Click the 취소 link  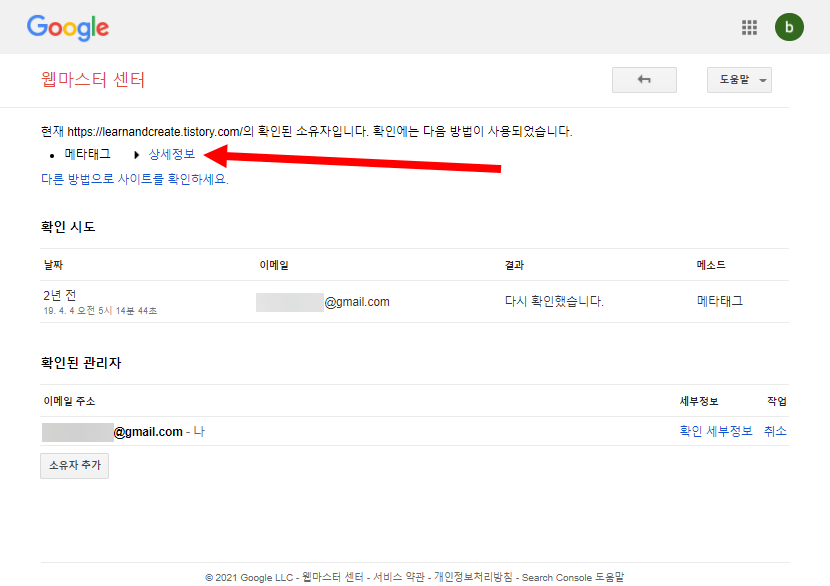[775, 431]
